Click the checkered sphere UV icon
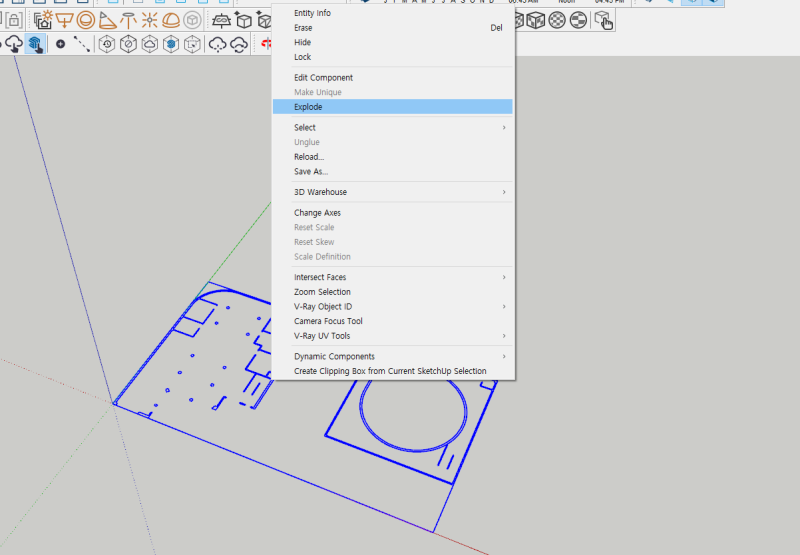This screenshot has height=555, width=800. 557,20
